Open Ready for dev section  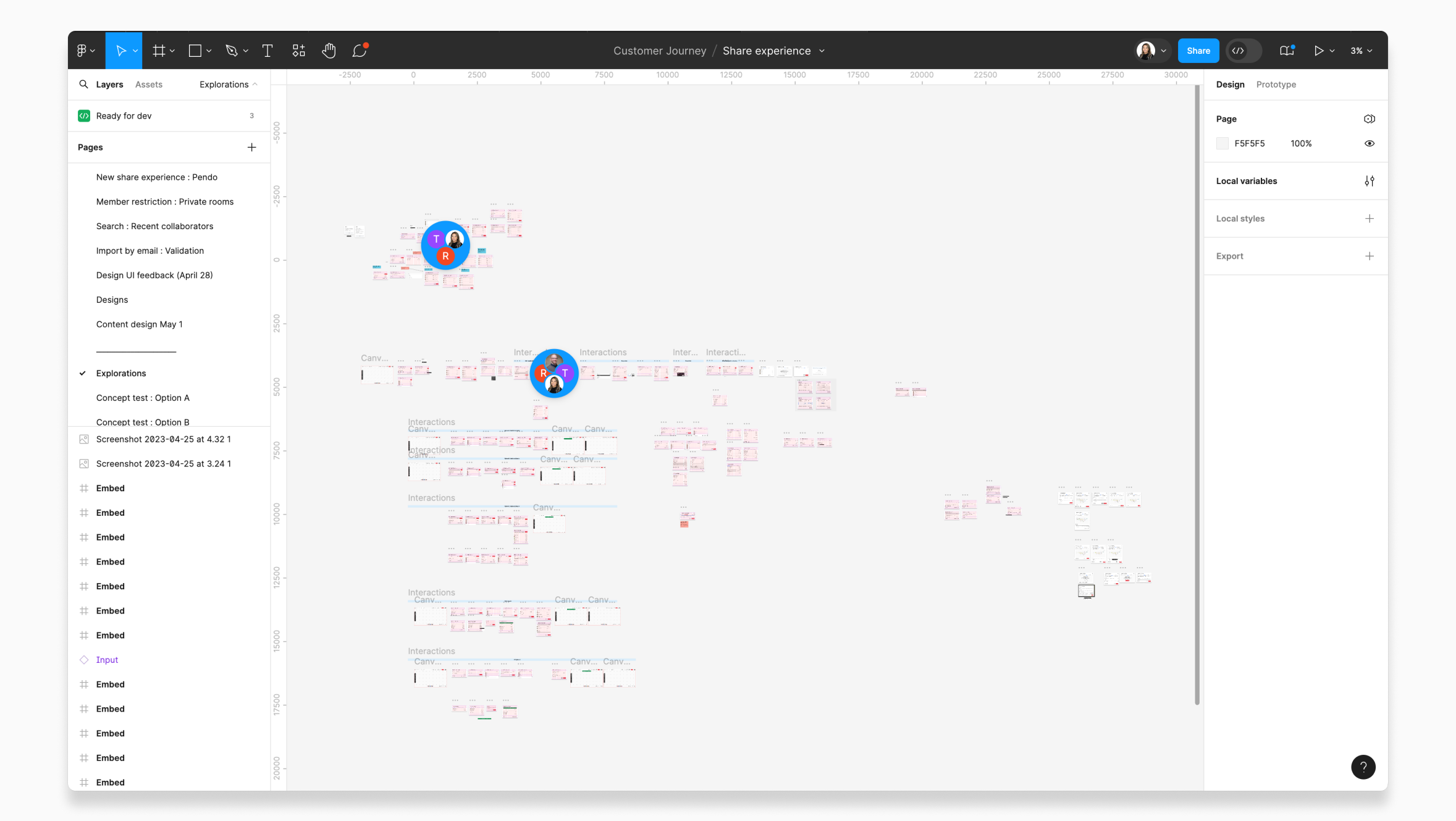click(169, 116)
